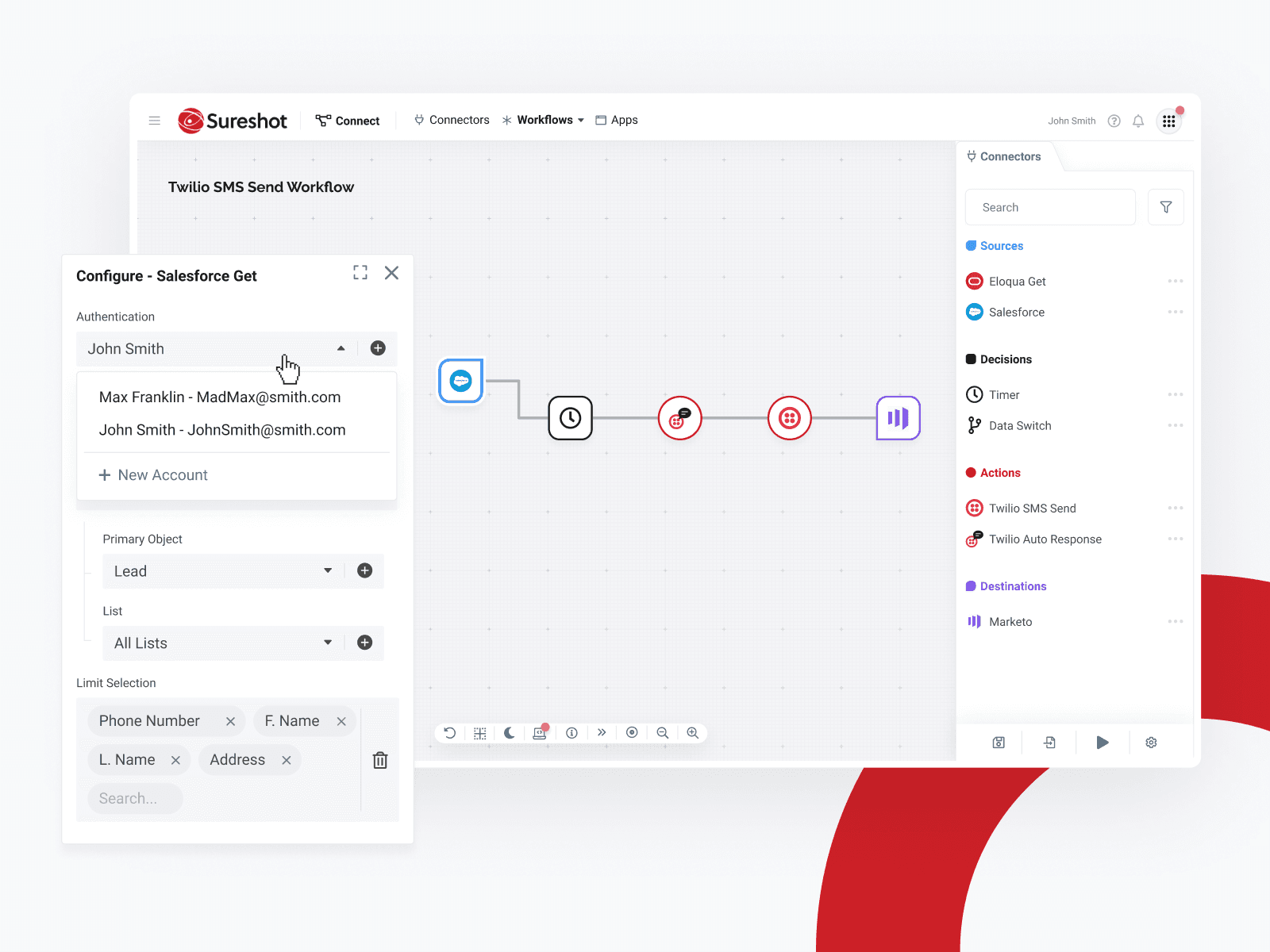Run the workflow with the play icon
Image resolution: width=1270 pixels, height=952 pixels.
(1102, 743)
